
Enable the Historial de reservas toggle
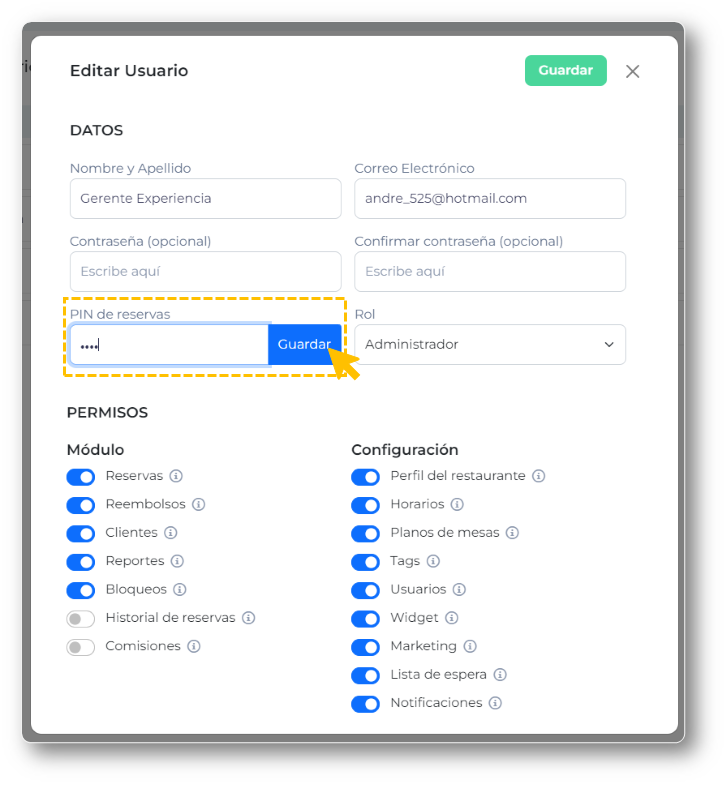(80, 619)
